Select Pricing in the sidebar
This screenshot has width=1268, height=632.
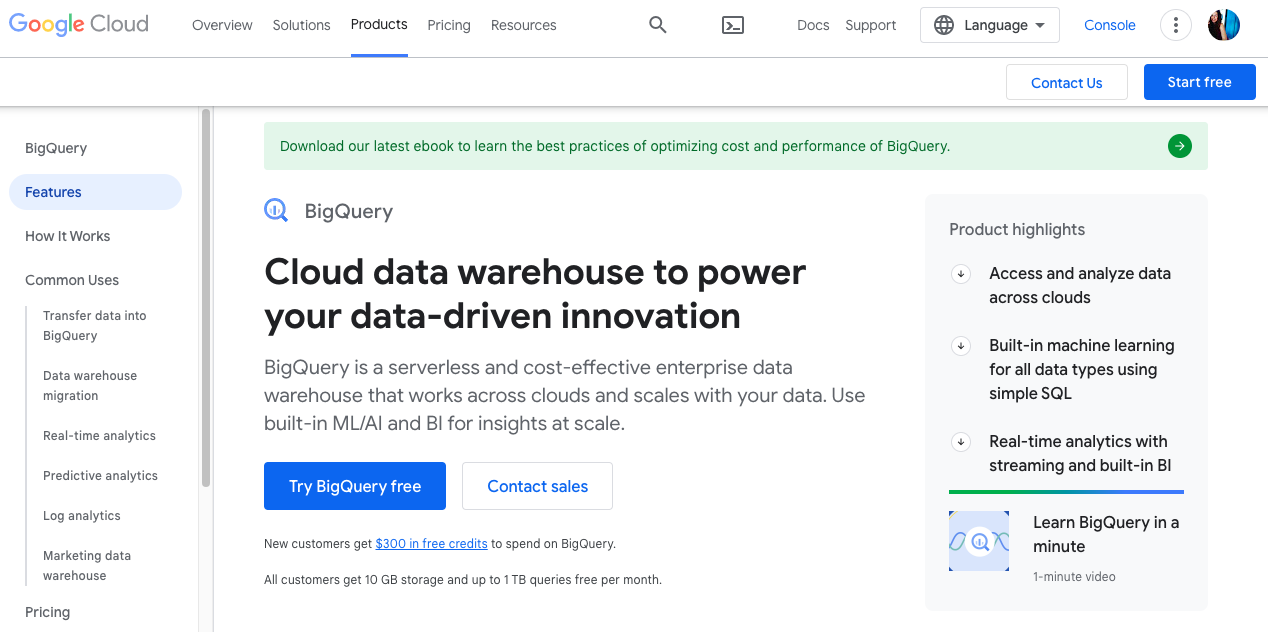pyautogui.click(x=47, y=612)
